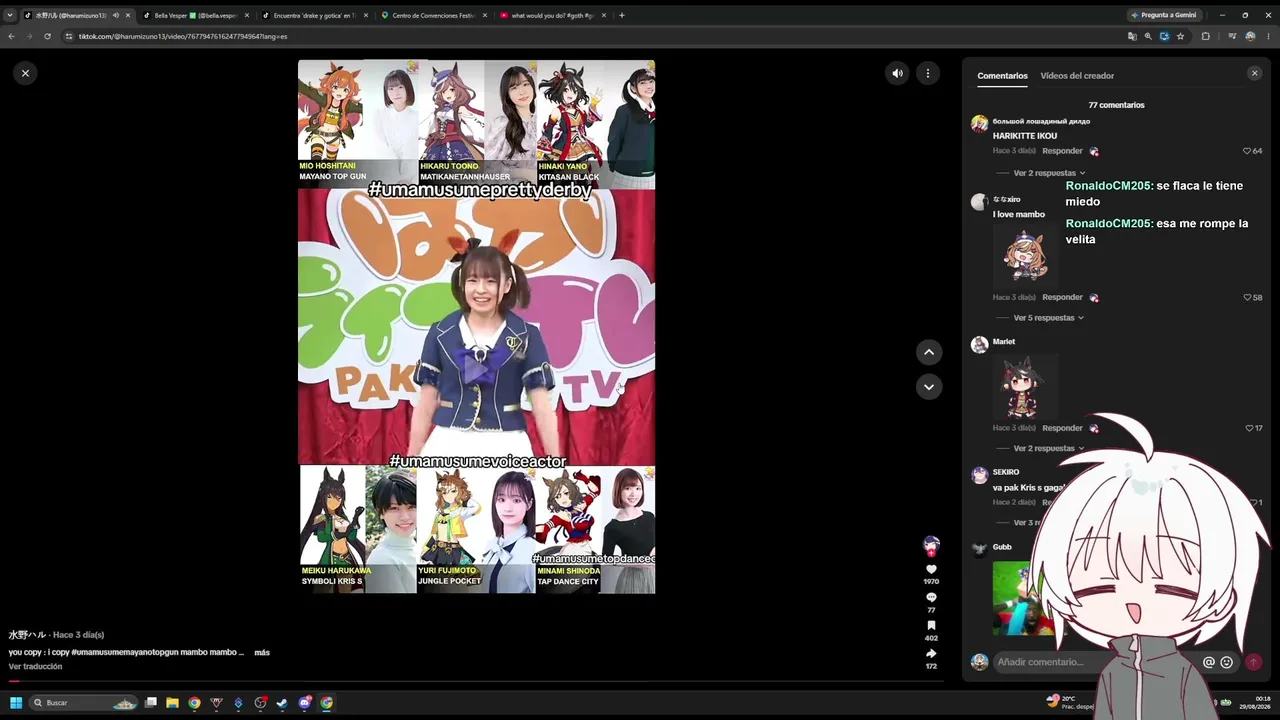Expand the caption with más
Image resolution: width=1280 pixels, height=720 pixels.
click(262, 652)
